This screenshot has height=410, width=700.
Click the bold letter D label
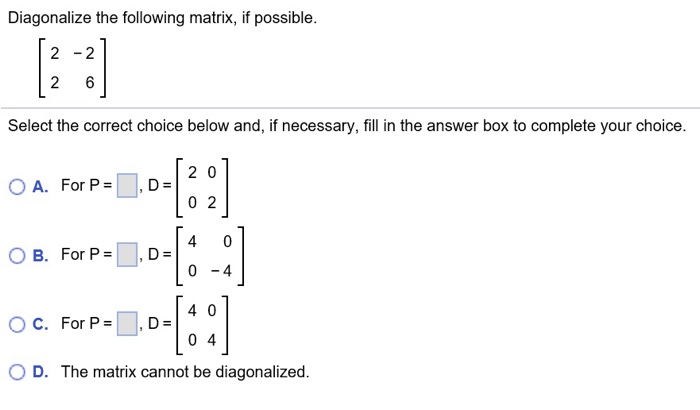[40, 372]
